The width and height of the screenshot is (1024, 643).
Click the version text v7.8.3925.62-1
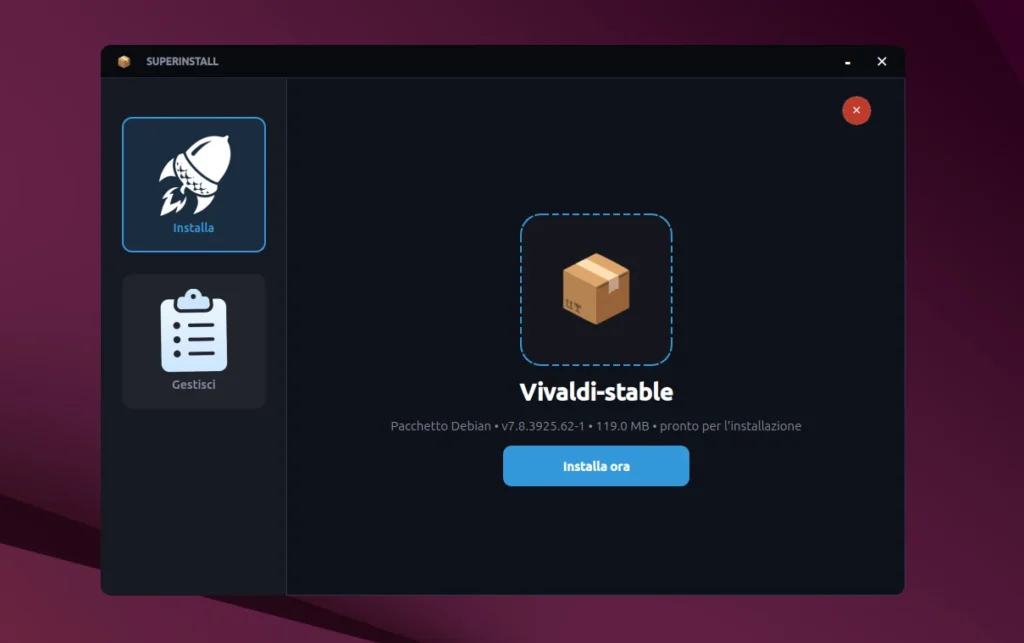(x=540, y=425)
